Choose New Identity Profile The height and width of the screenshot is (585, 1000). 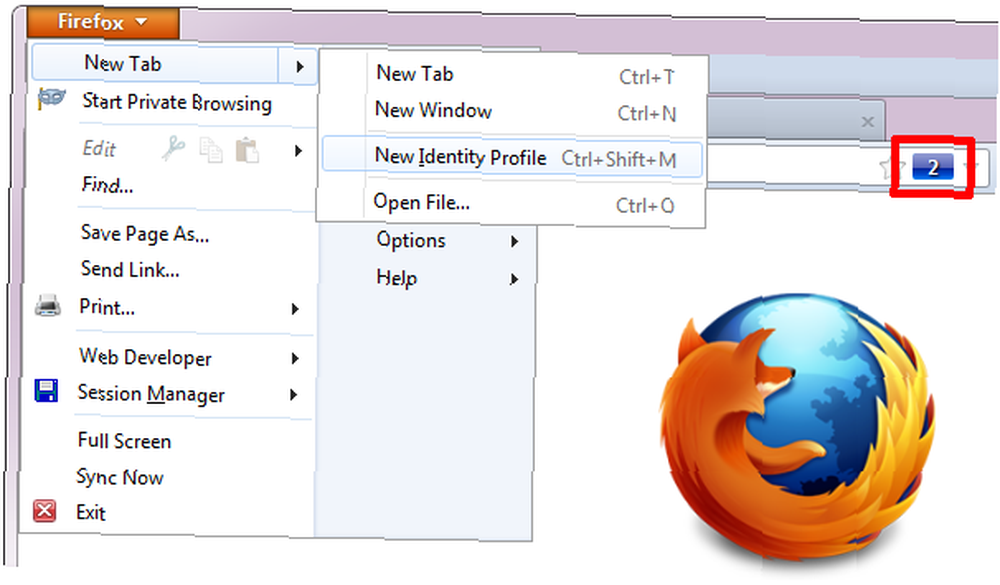512,158
